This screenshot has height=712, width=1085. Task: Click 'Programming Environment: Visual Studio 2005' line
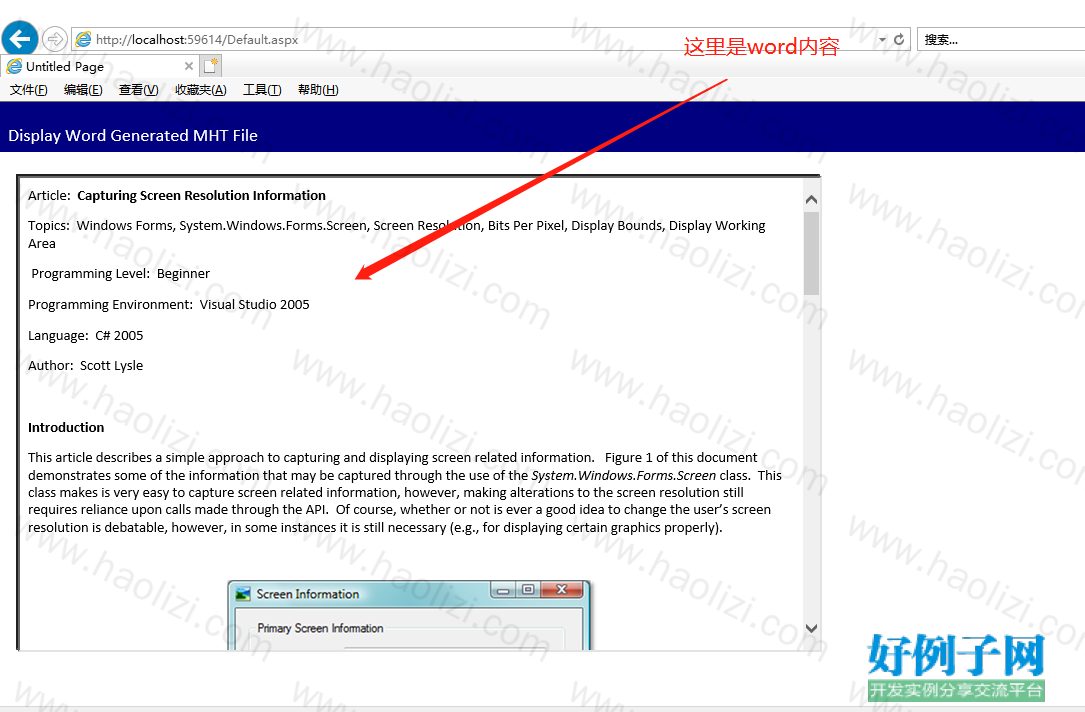click(169, 305)
